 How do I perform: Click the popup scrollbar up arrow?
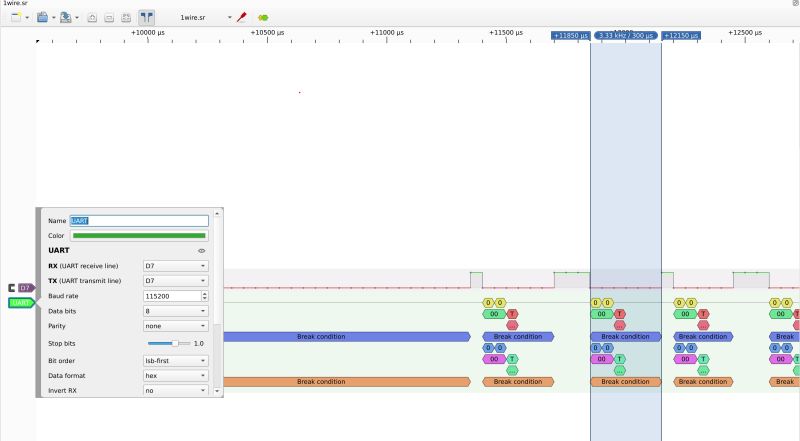(217, 213)
